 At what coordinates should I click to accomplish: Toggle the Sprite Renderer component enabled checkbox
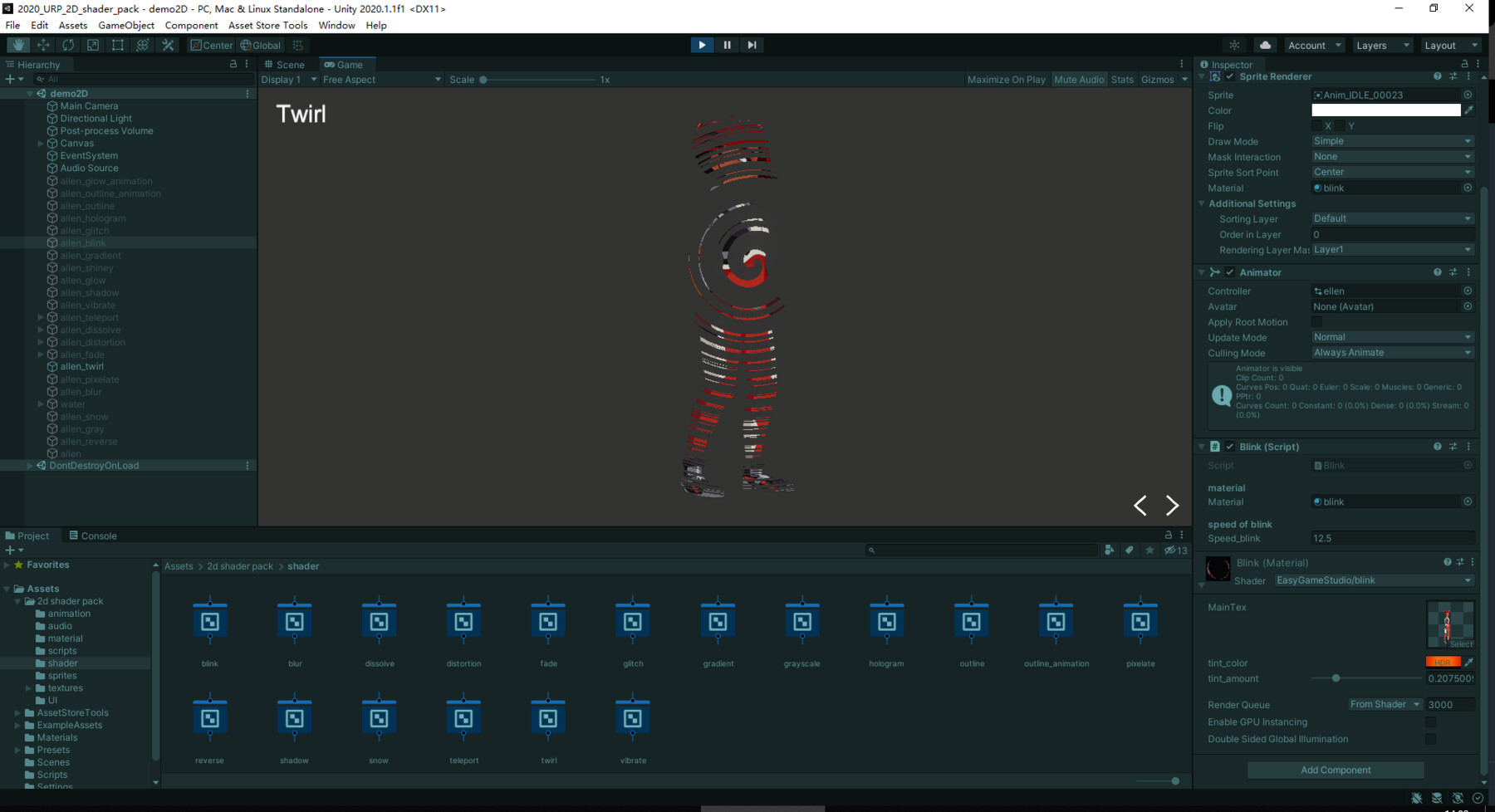1230,76
